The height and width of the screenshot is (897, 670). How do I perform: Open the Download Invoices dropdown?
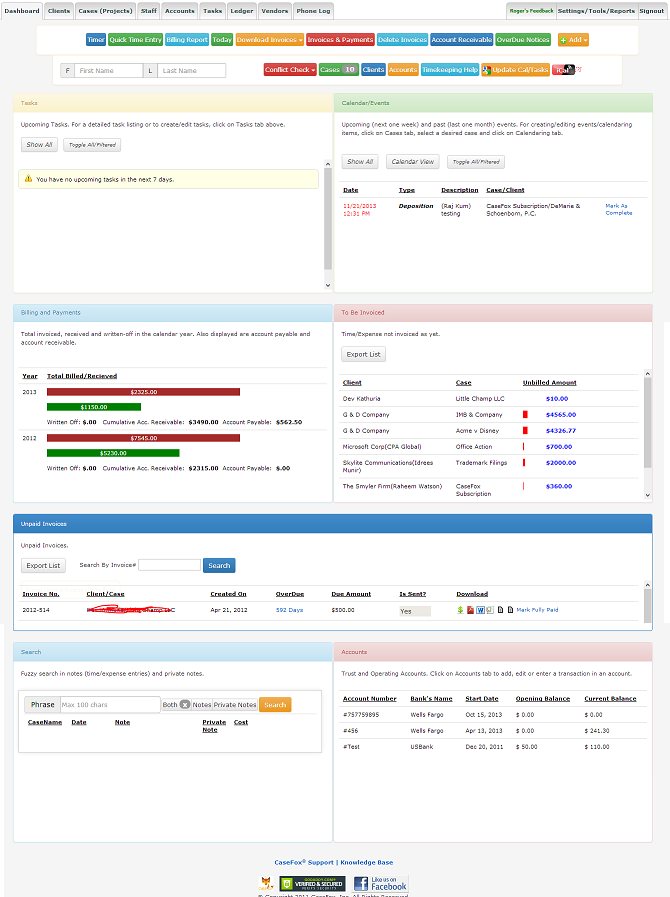268,40
